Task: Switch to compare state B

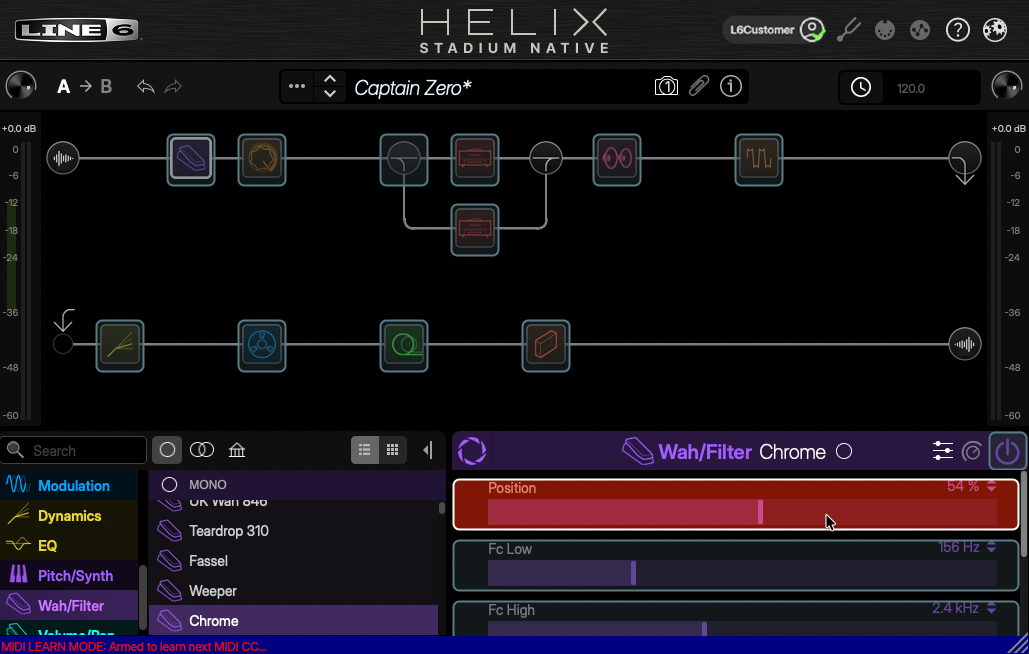Action: 106,87
